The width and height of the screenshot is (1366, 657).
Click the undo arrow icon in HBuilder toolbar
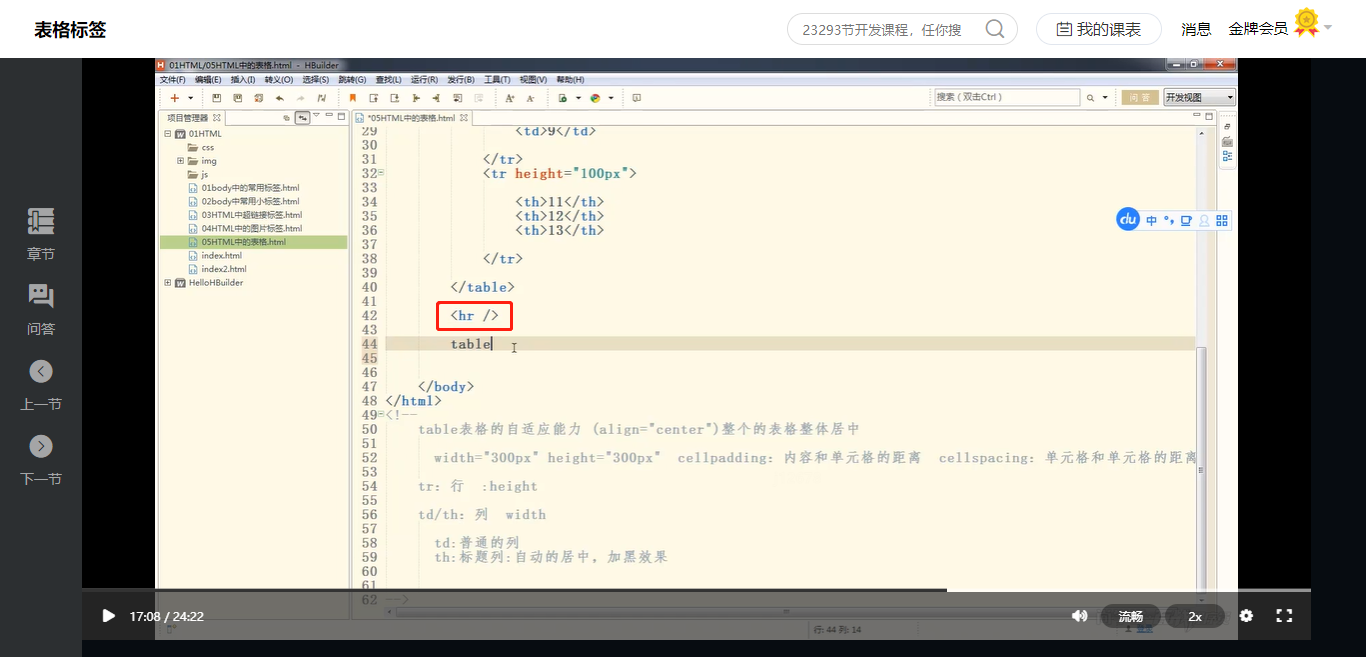point(279,98)
